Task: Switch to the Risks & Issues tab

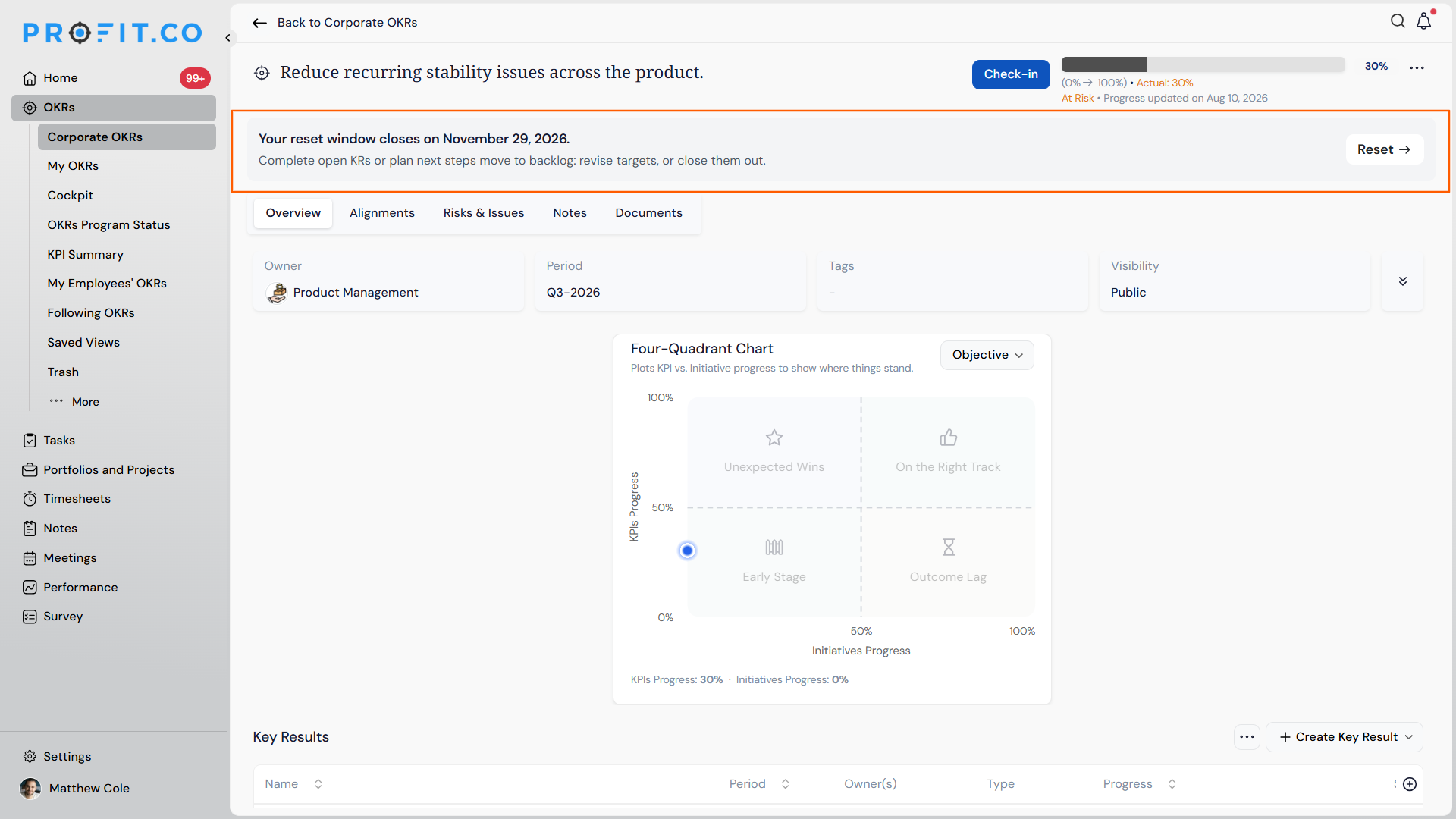Action: pos(484,213)
